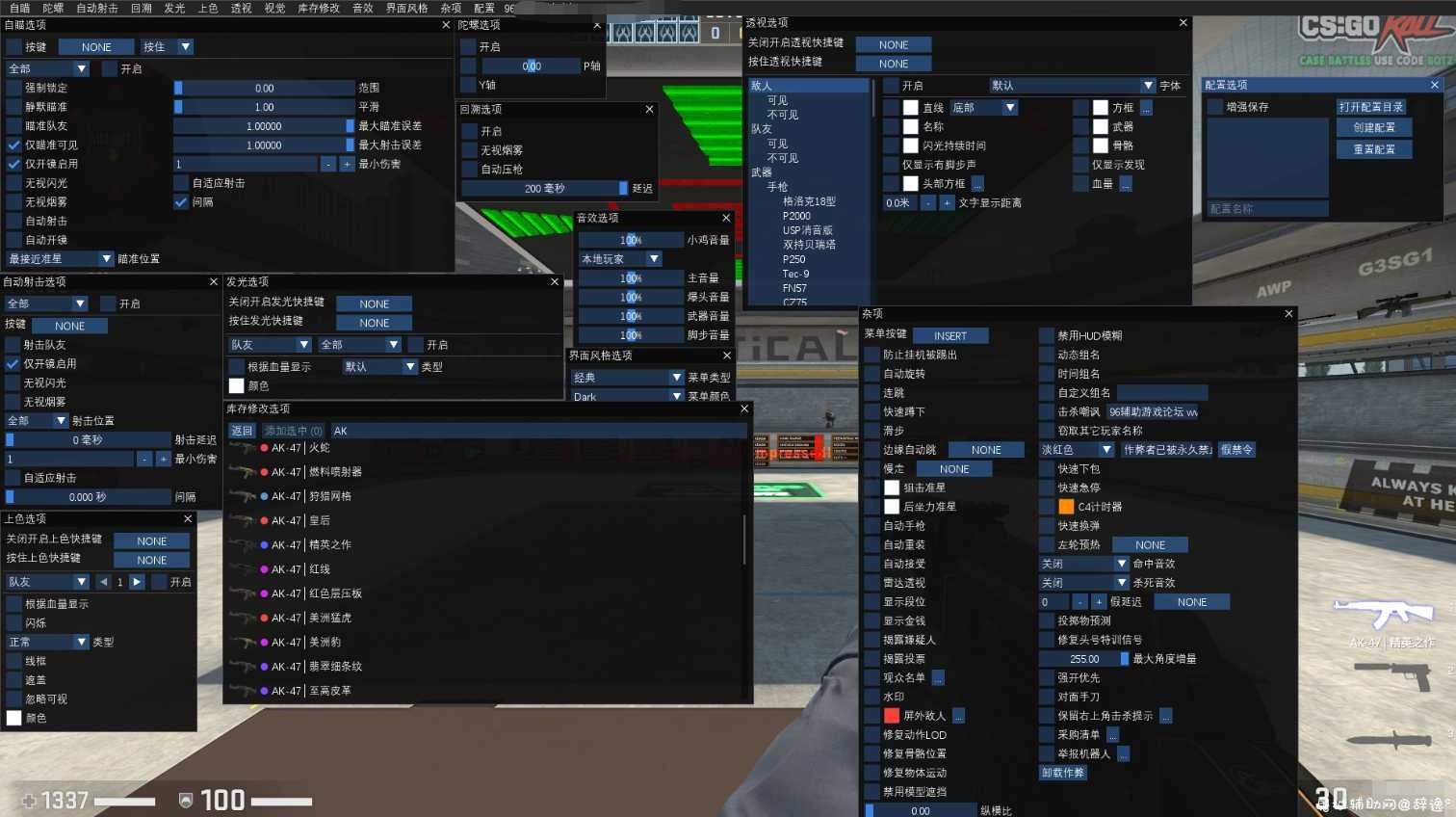Open the ellipsis options next to 屏外敌人
The width and height of the screenshot is (1456, 817).
click(x=958, y=716)
